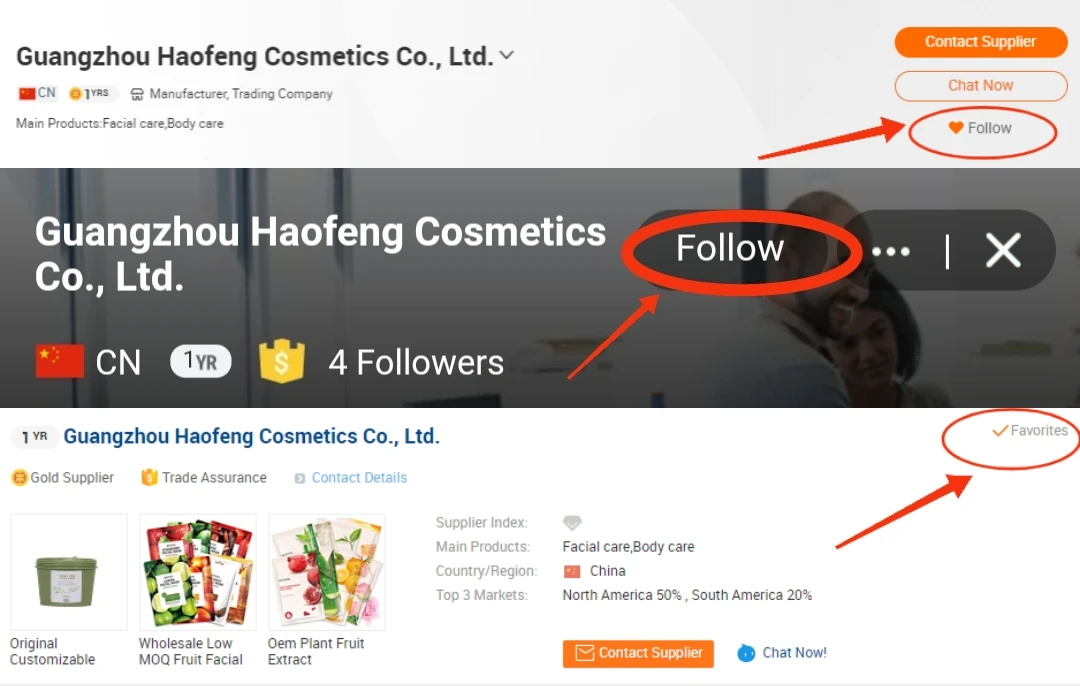Open the green jar product thumbnail
Screen dimensions: 1080x686
tap(68, 572)
